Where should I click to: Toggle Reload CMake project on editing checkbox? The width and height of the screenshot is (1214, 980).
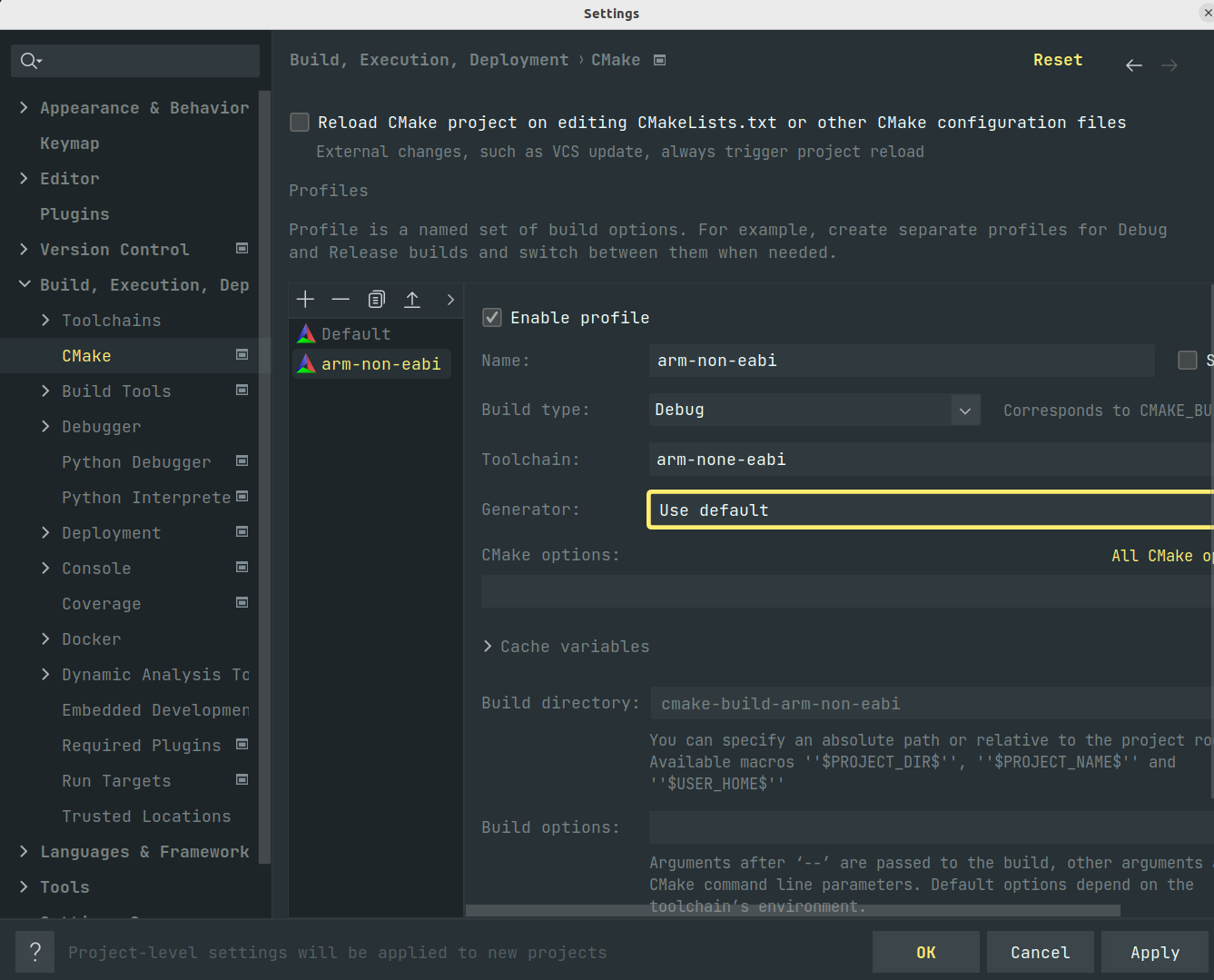point(300,123)
